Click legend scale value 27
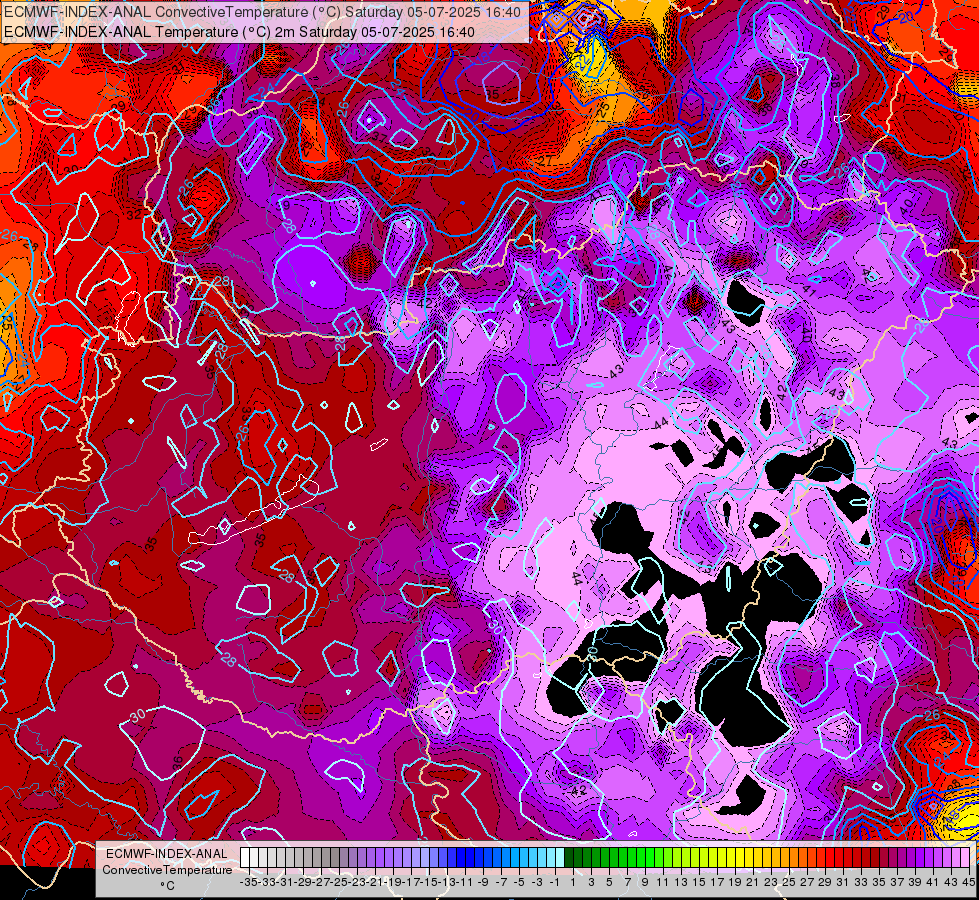 pyautogui.click(x=807, y=882)
